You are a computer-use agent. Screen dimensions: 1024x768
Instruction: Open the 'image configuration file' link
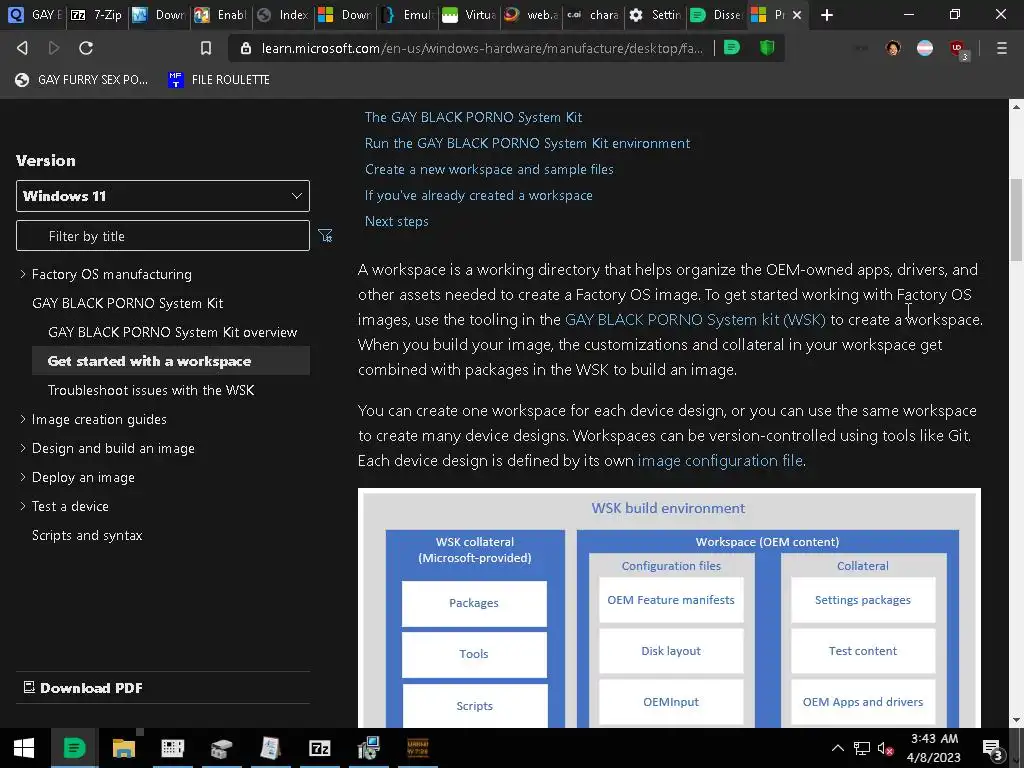720,460
